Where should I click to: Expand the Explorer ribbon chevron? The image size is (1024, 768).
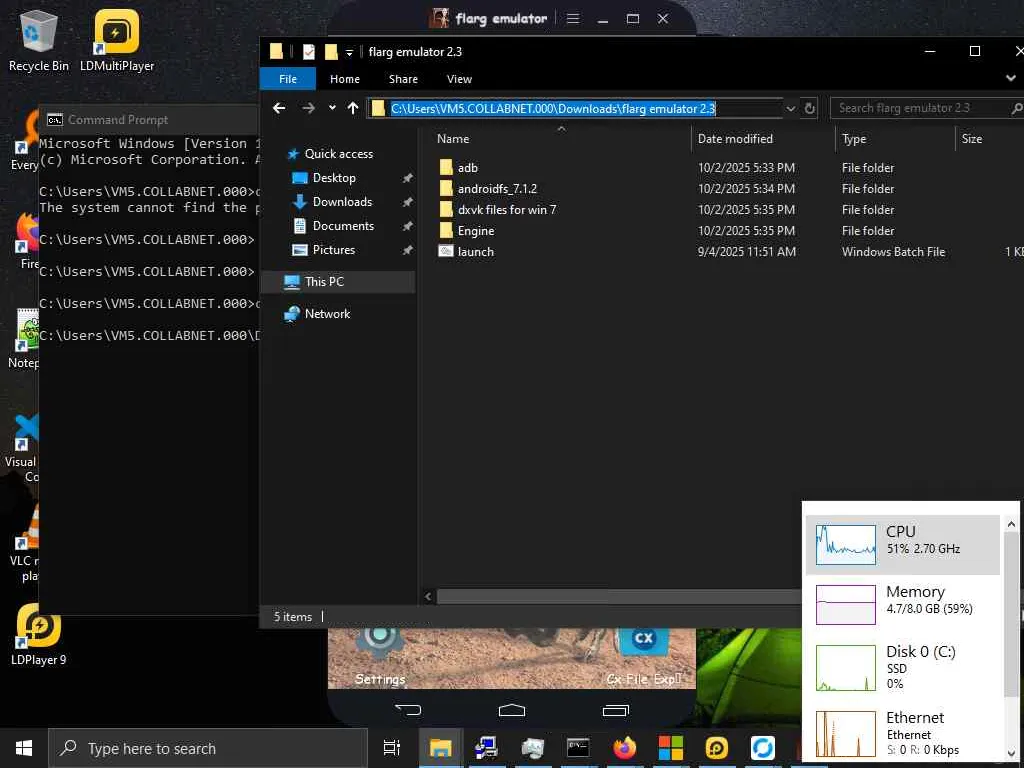point(1011,78)
